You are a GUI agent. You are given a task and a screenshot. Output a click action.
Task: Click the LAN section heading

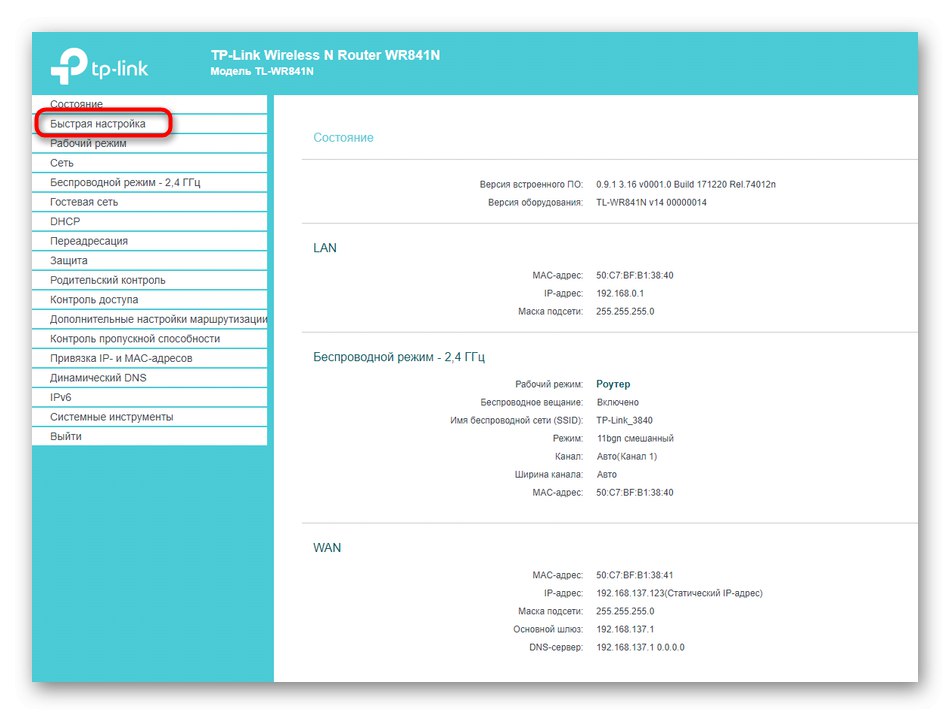point(325,248)
